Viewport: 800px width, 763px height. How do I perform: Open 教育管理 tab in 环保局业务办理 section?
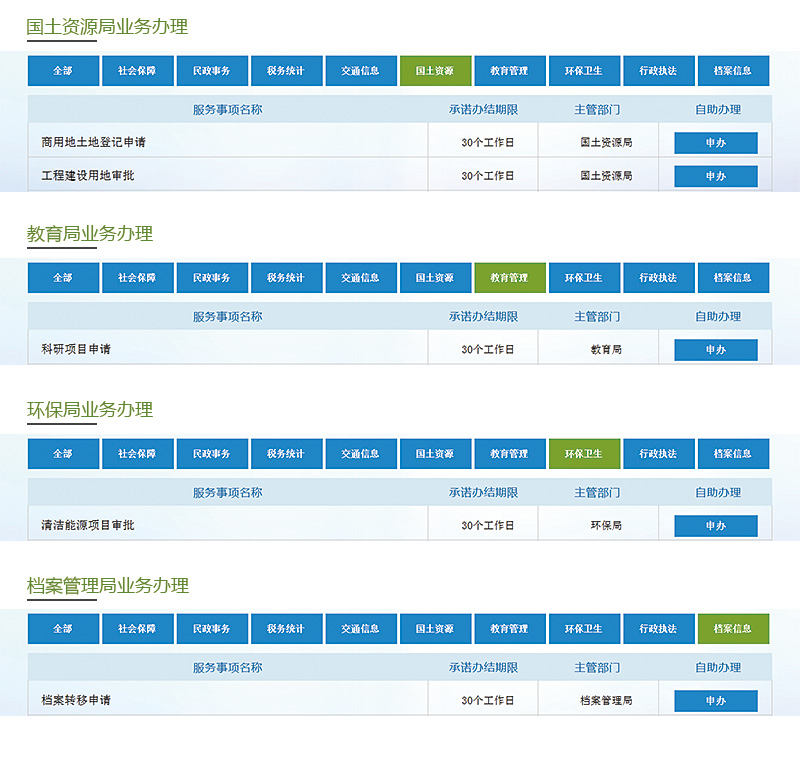point(510,454)
